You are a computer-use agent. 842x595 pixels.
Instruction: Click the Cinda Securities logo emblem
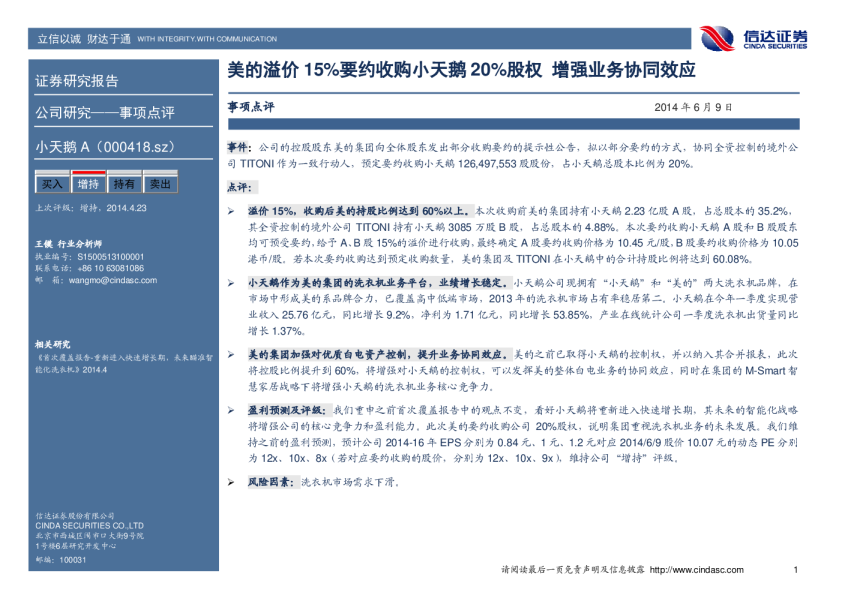click(718, 38)
